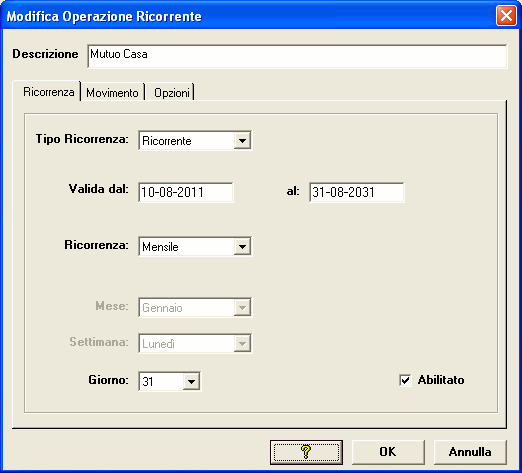
Task: Click the Mensile text in Ricorrenza combo
Action: pyautogui.click(x=160, y=247)
